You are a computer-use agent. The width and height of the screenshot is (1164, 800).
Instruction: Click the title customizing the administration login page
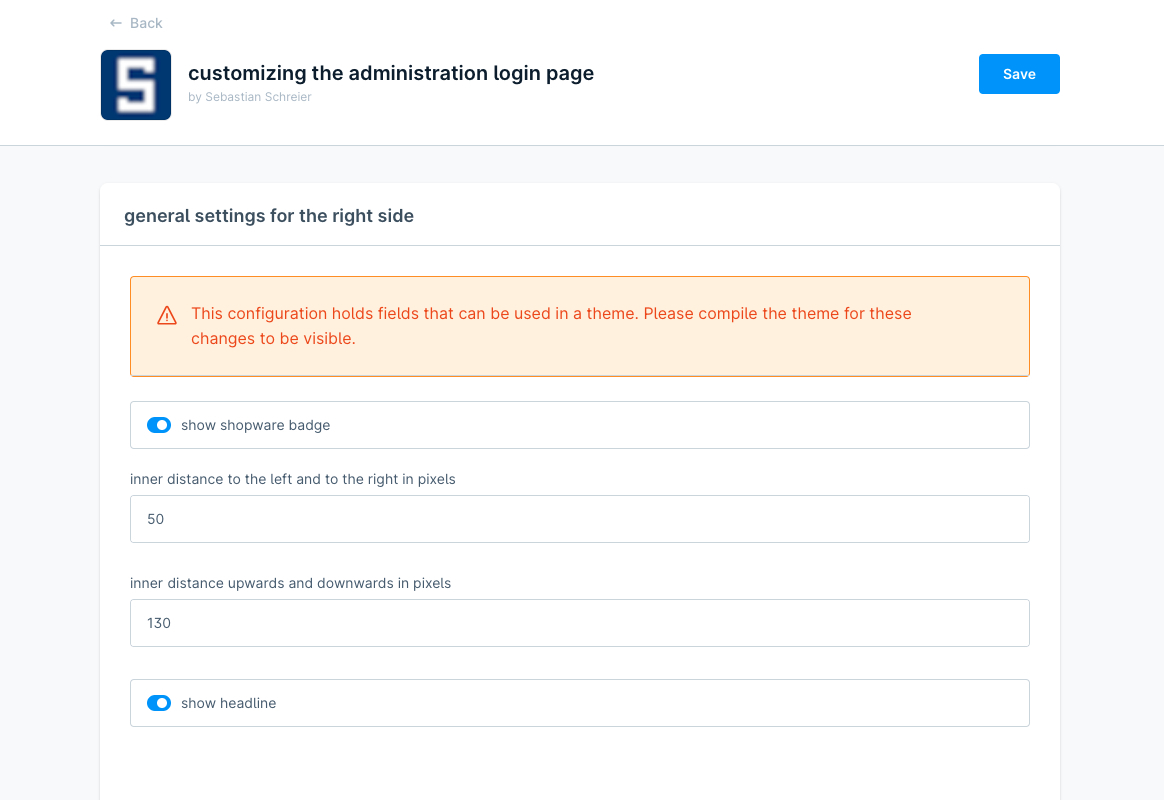(391, 73)
